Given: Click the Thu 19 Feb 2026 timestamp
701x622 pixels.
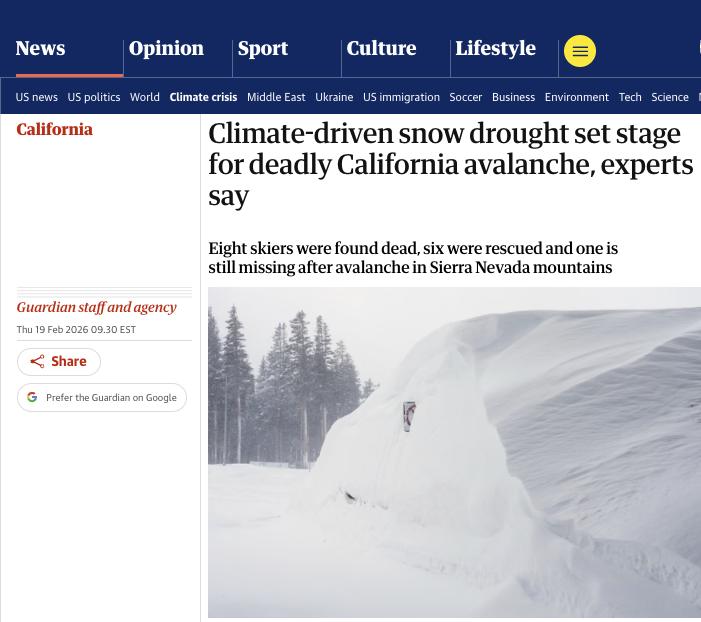Looking at the screenshot, I should [76, 330].
